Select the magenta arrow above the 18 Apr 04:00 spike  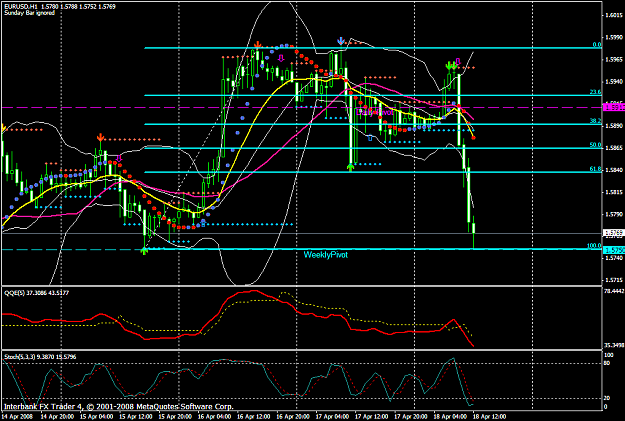[x=458, y=61]
